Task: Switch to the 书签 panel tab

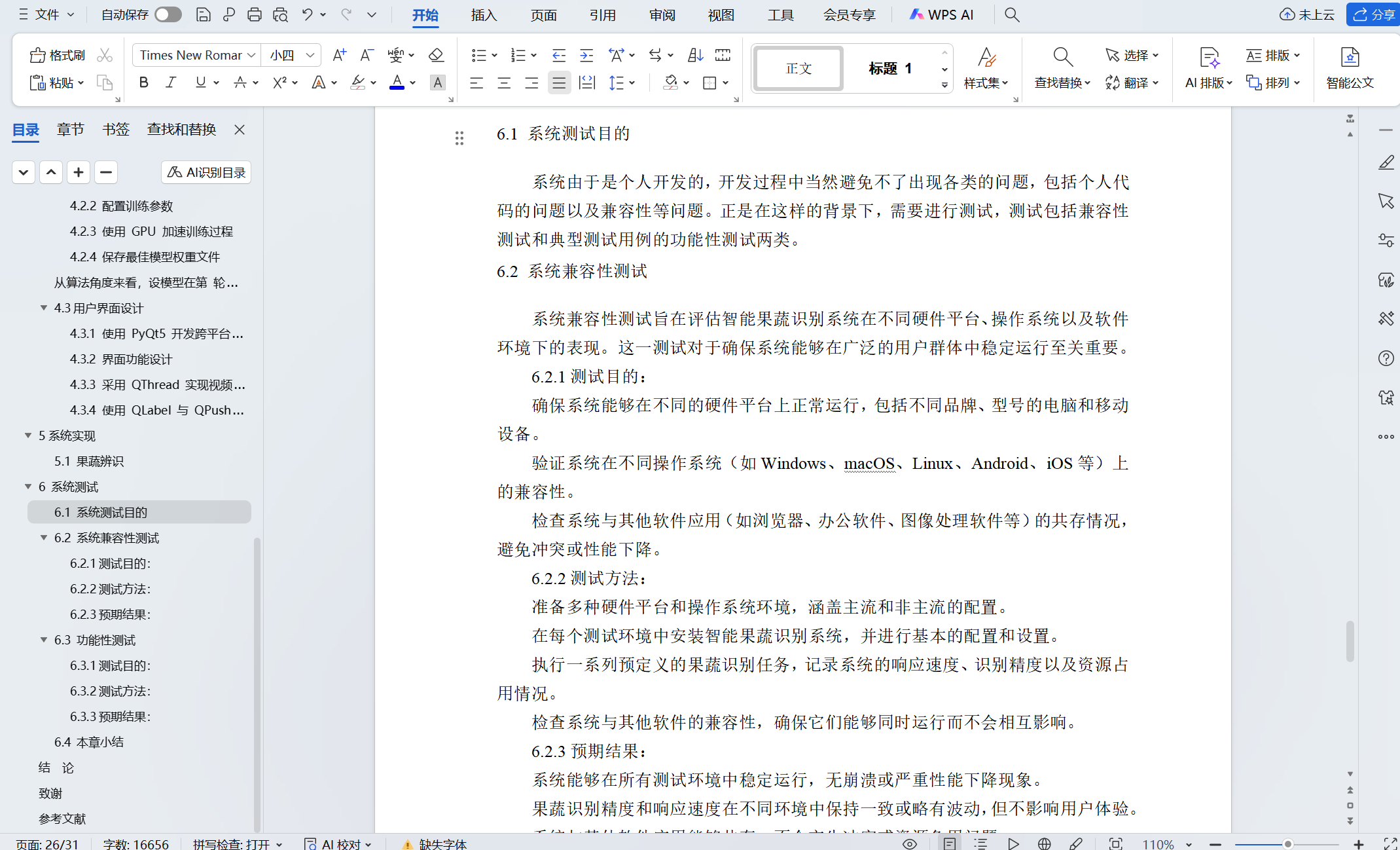Action: [116, 130]
